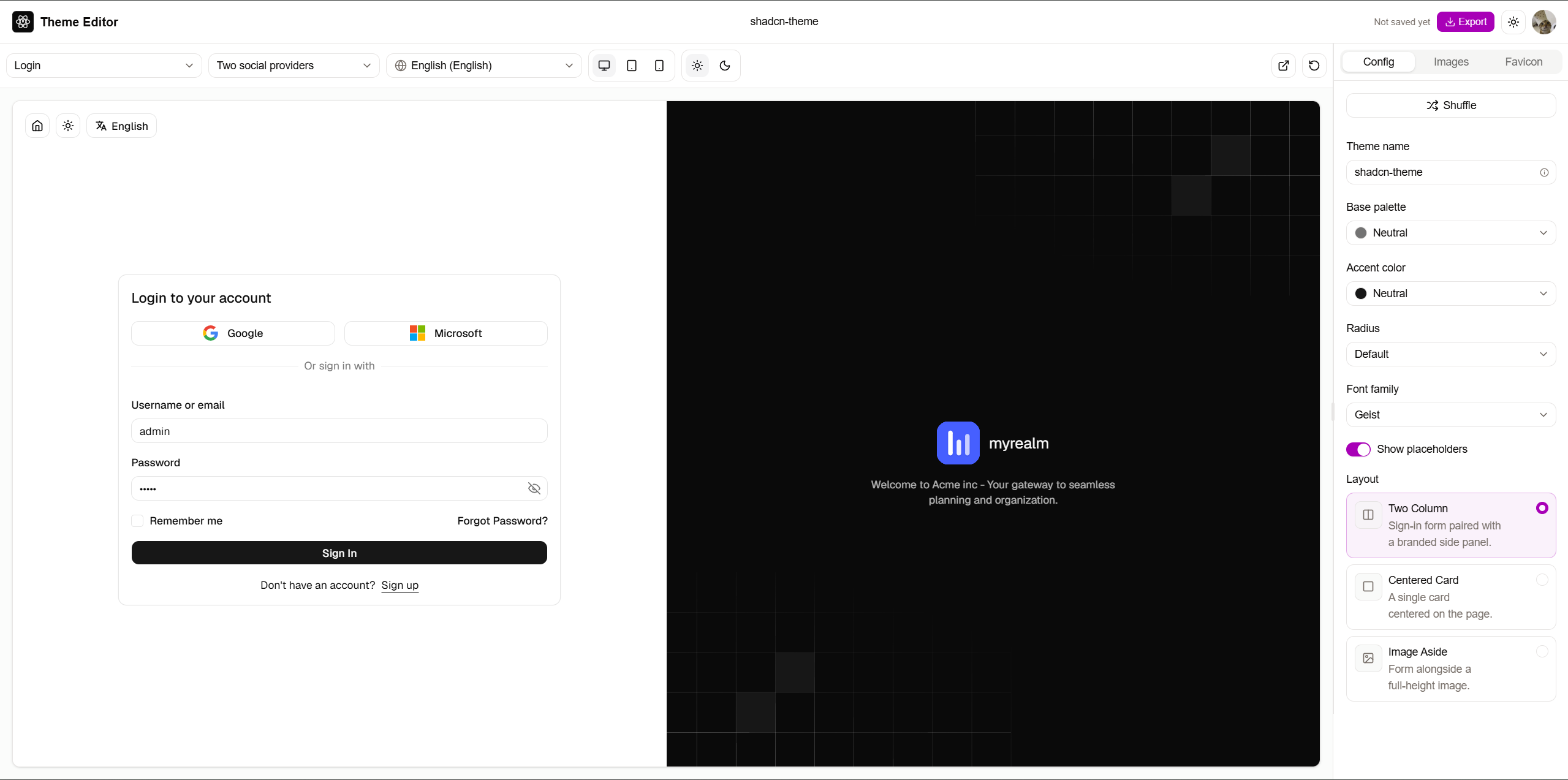Image resolution: width=1568 pixels, height=780 pixels.
Task: Click the Theme Editor app logo
Action: point(23,22)
